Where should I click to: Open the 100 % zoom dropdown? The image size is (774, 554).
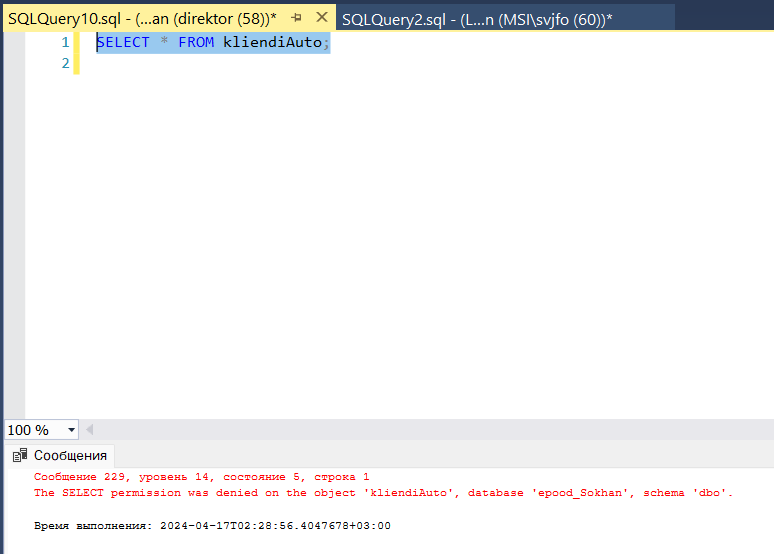[71, 430]
